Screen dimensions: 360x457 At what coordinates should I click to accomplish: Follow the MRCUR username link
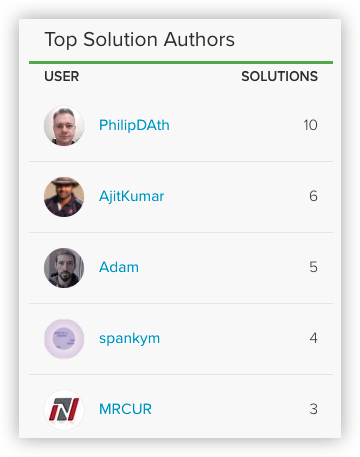(125, 409)
